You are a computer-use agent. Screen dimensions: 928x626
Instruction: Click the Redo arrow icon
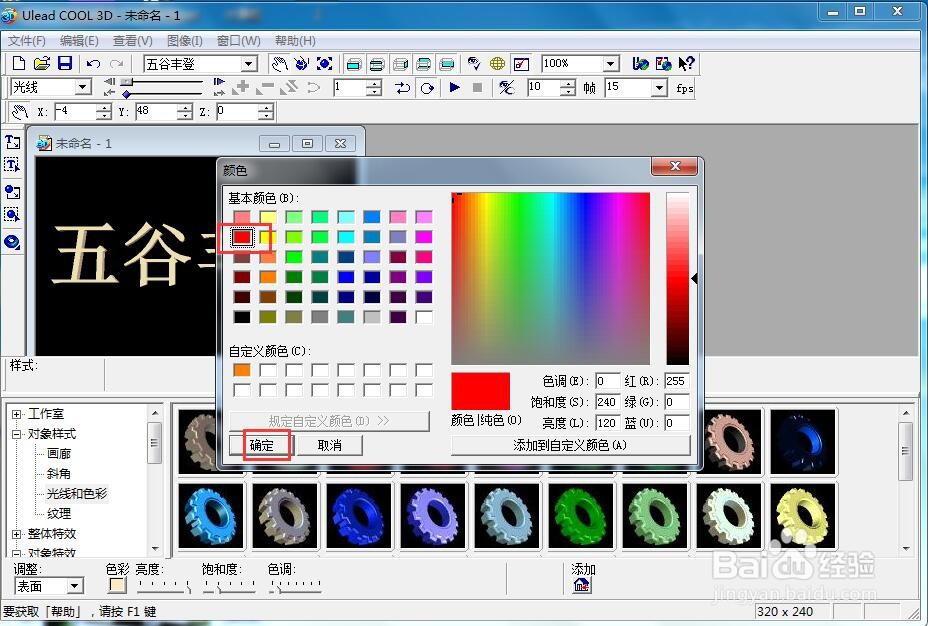pos(117,63)
